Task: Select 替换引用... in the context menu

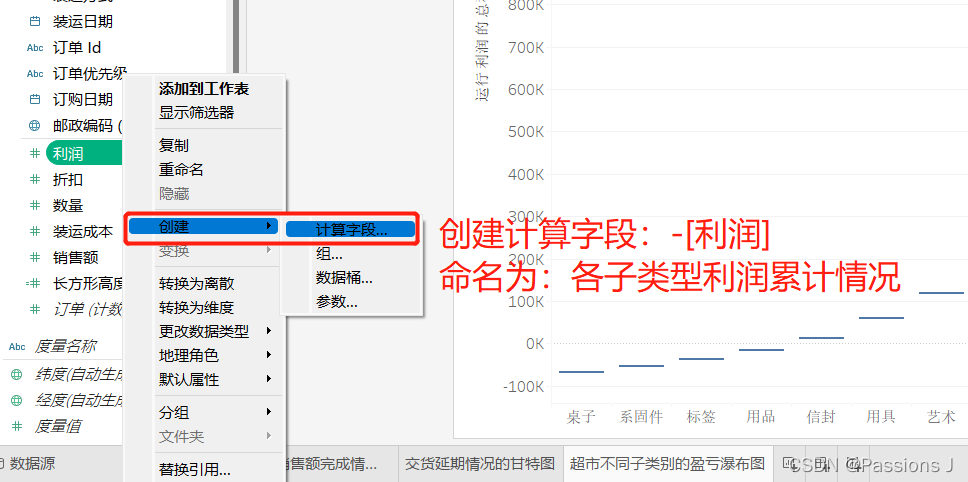Action: [x=194, y=470]
